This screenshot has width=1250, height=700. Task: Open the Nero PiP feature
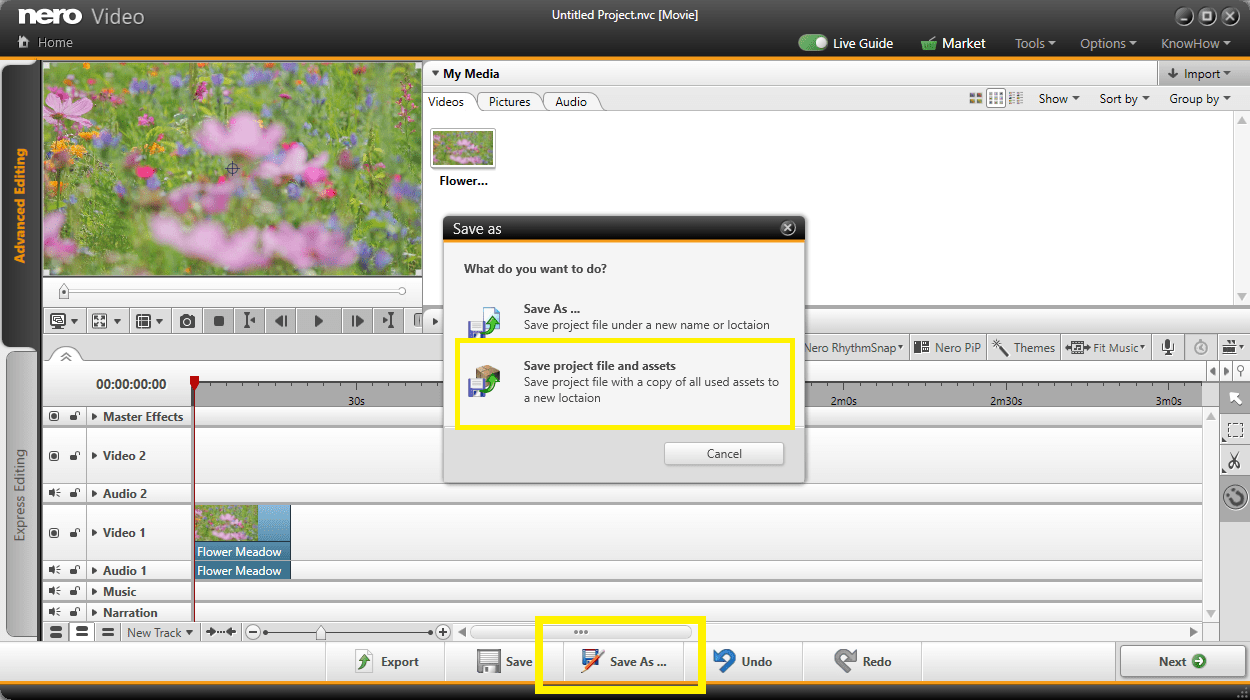click(x=946, y=347)
